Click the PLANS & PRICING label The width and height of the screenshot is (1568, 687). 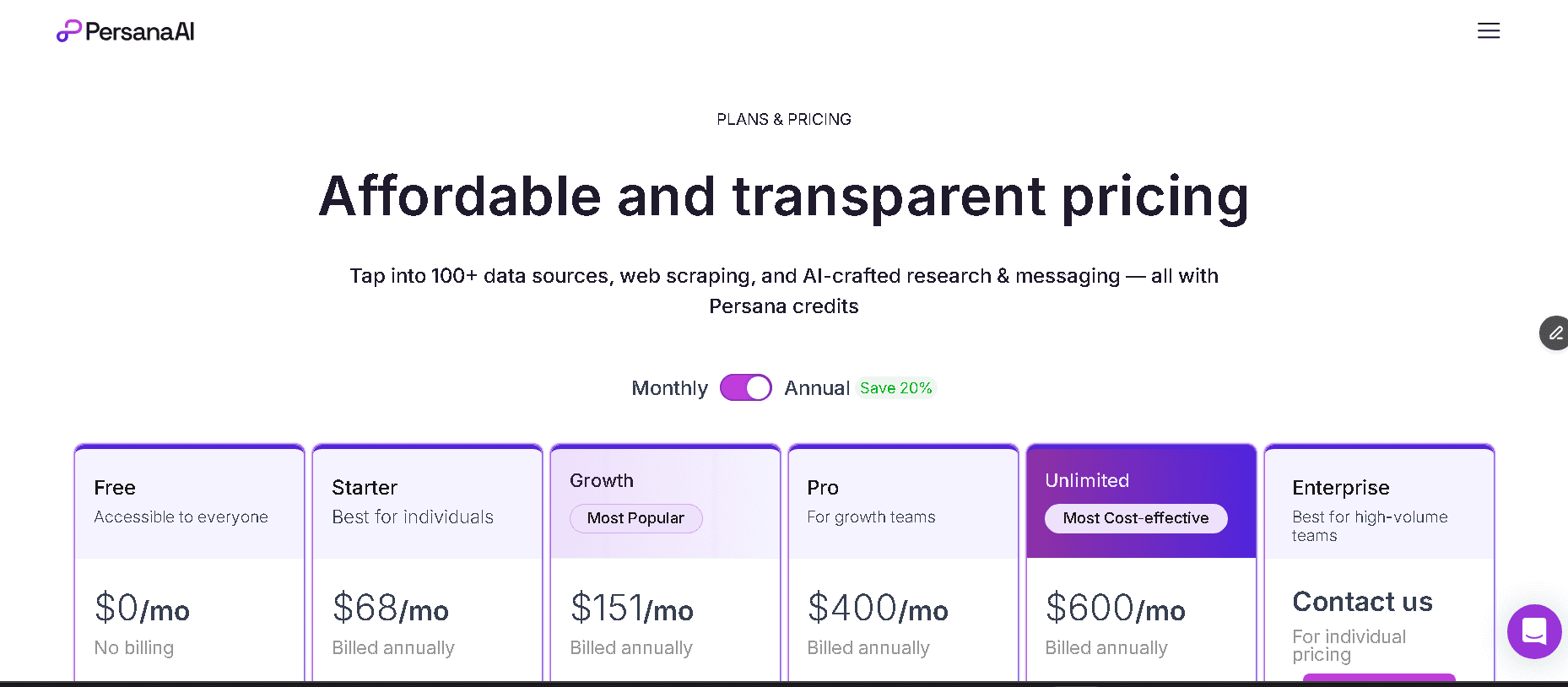click(x=783, y=119)
